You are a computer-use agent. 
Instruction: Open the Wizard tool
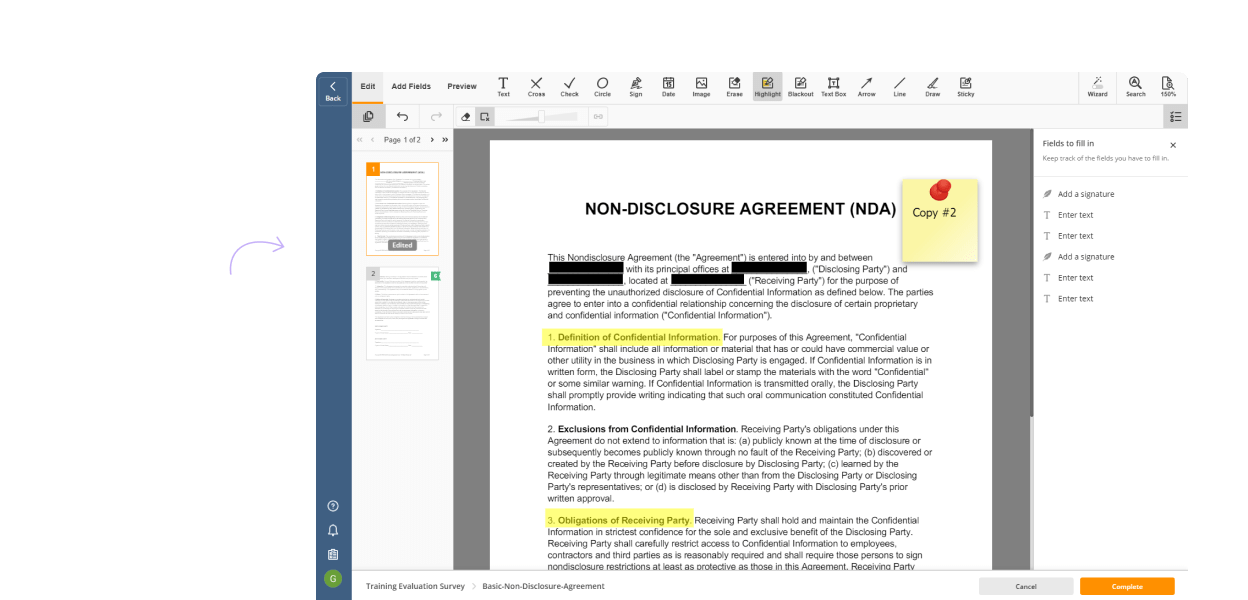pos(1097,87)
